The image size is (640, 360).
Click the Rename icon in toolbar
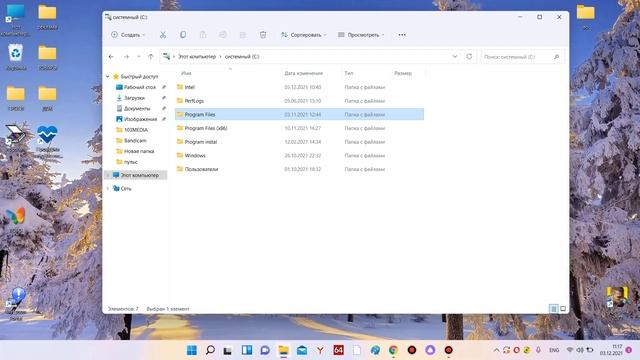click(223, 35)
